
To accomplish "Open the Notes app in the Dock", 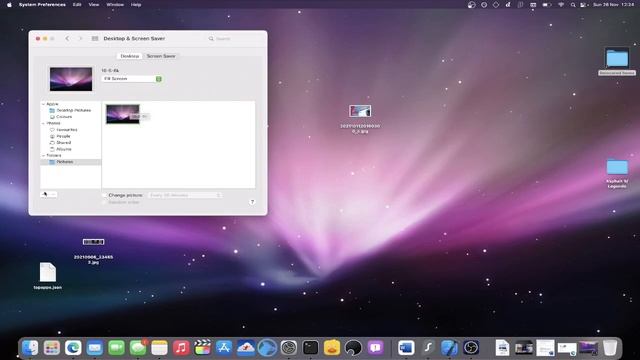I will 159,348.
